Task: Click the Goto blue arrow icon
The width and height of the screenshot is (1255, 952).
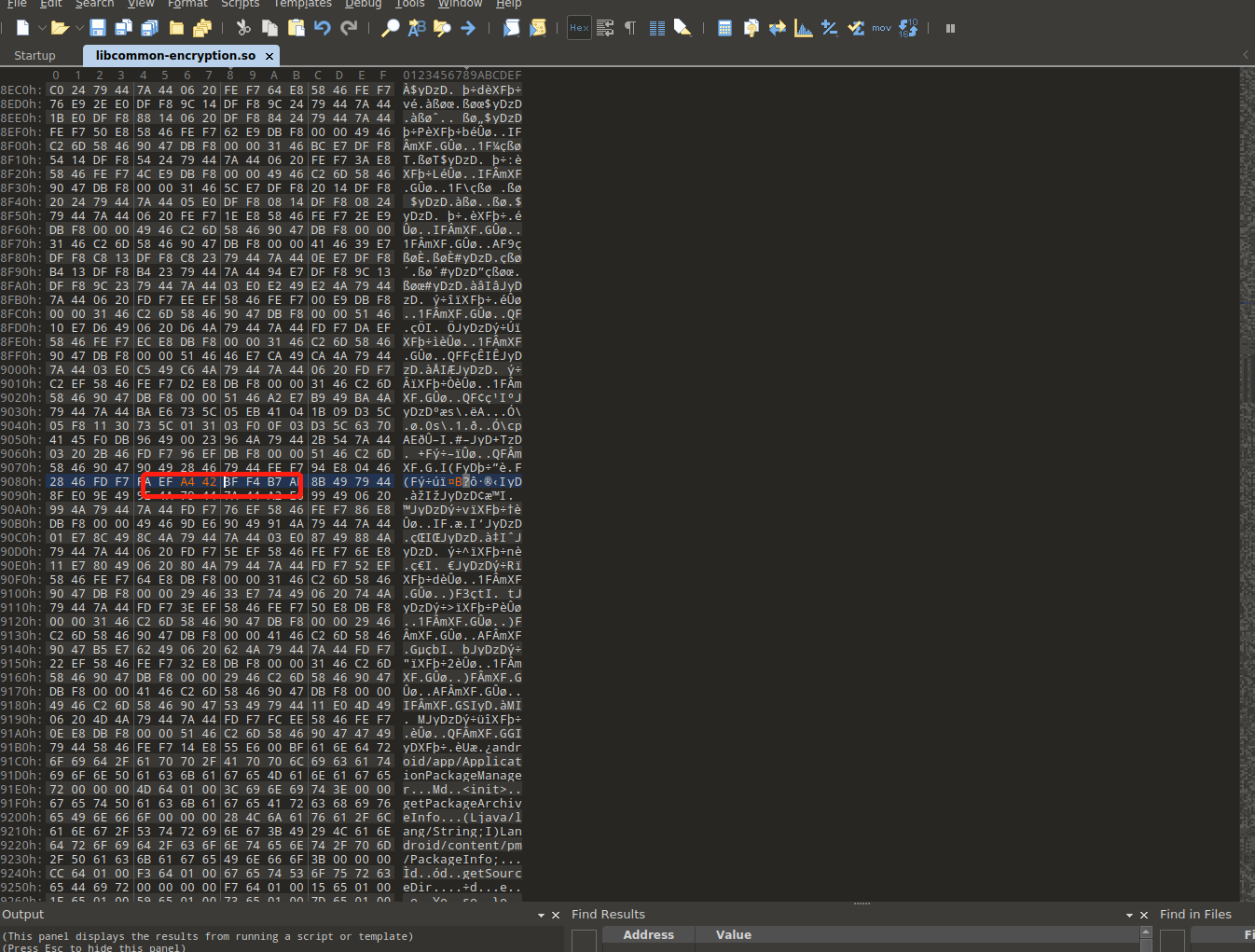Action: pos(468,28)
